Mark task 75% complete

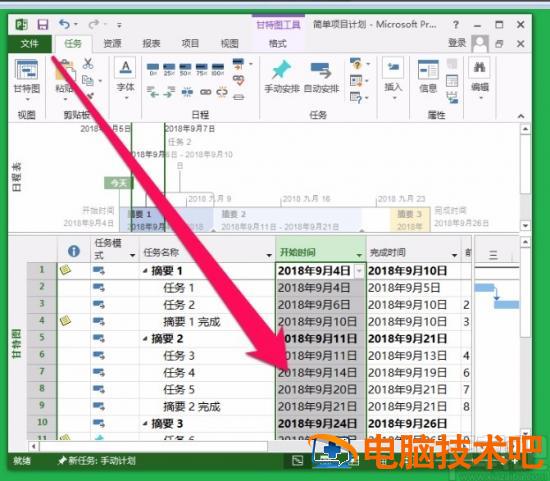(202, 69)
